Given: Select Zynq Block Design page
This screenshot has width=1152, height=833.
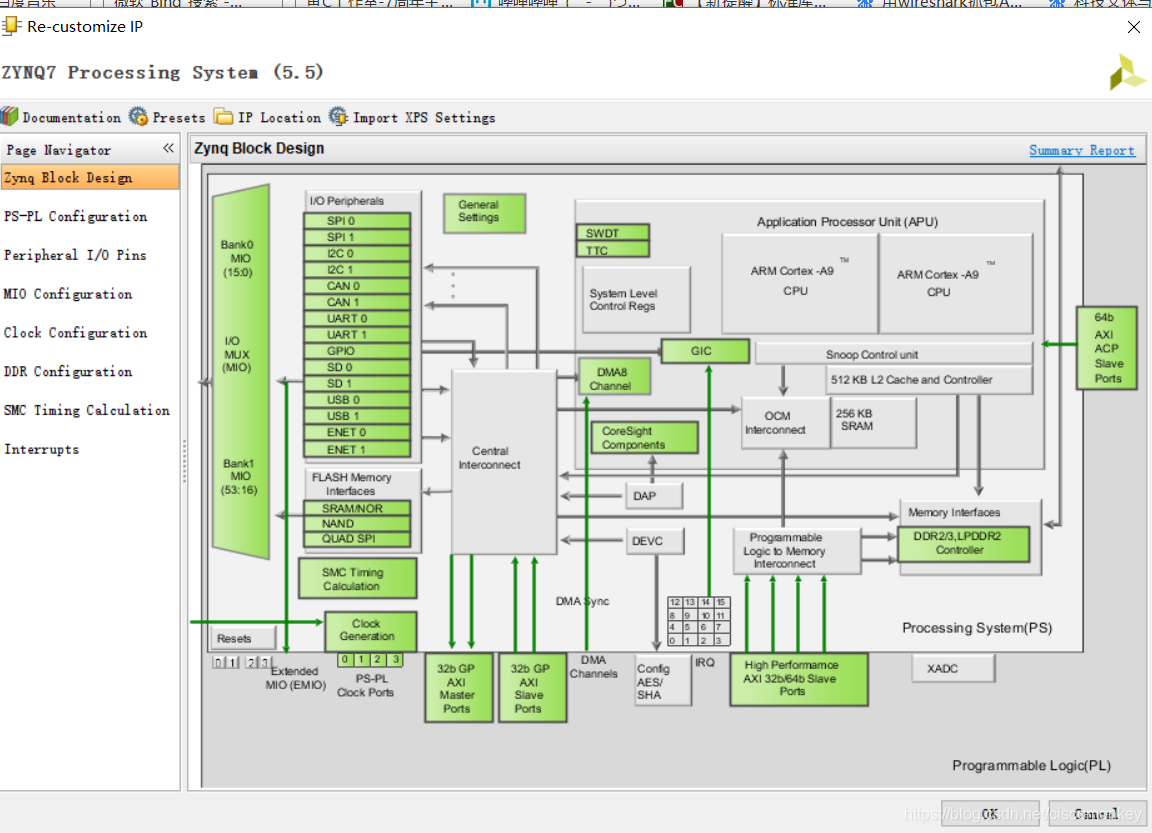Looking at the screenshot, I should 90,178.
